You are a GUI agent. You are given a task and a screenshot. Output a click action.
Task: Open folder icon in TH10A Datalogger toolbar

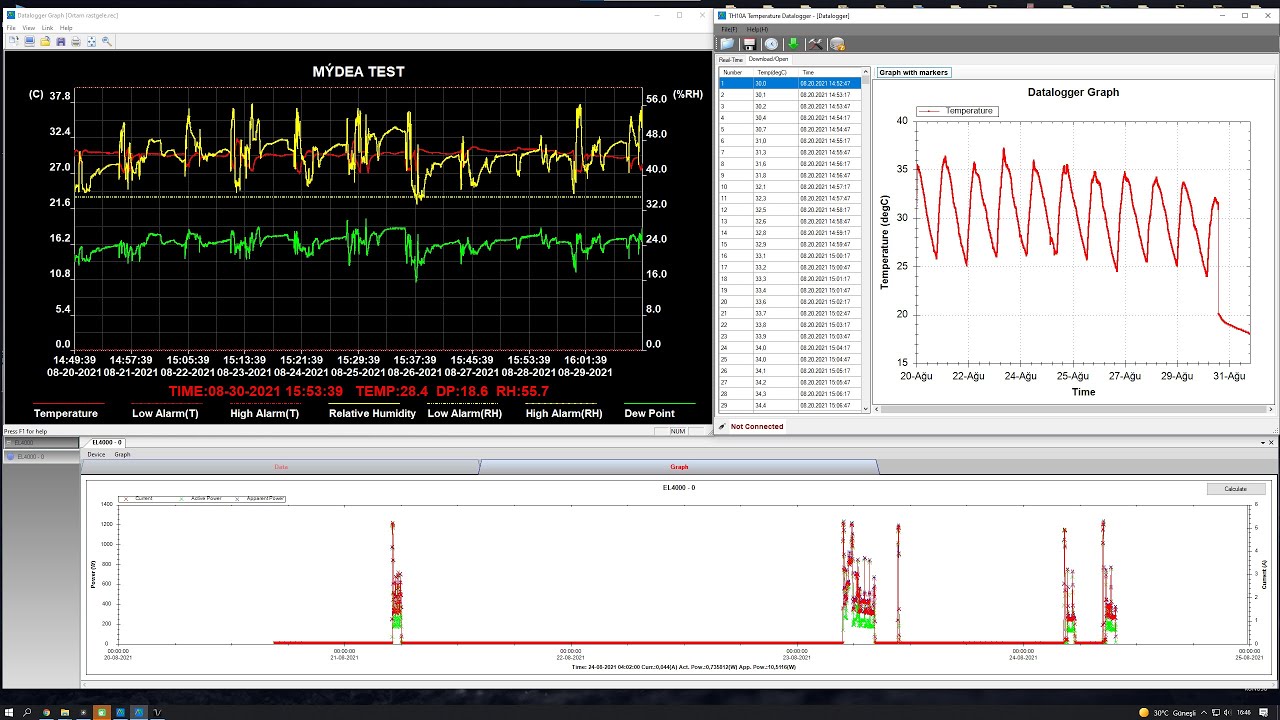[x=727, y=44]
